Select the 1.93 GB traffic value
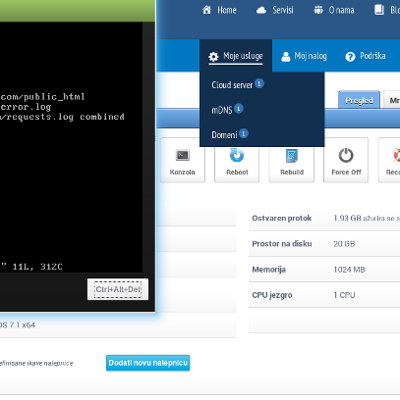 (347, 218)
